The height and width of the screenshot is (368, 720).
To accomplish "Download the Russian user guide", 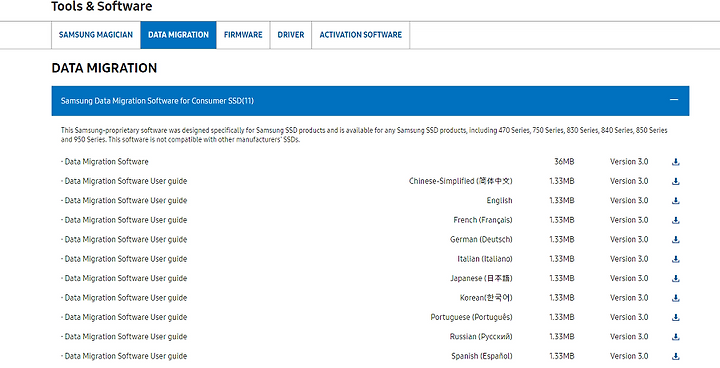I will click(x=675, y=337).
